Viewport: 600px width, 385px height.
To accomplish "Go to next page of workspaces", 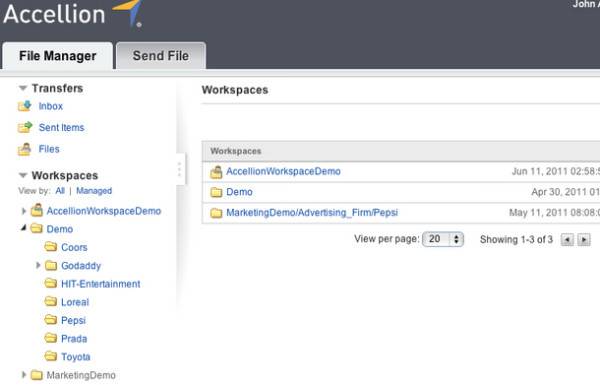I will pyautogui.click(x=584, y=240).
